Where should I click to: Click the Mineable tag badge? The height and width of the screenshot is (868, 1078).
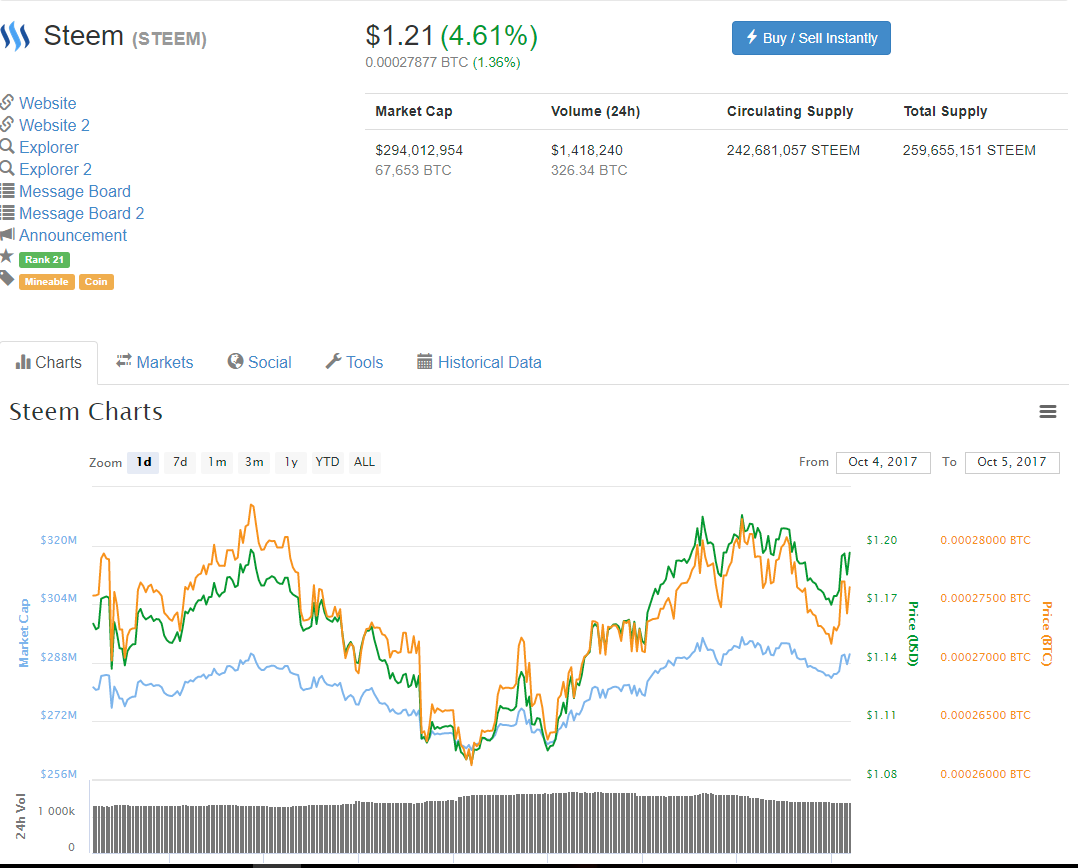pos(47,282)
